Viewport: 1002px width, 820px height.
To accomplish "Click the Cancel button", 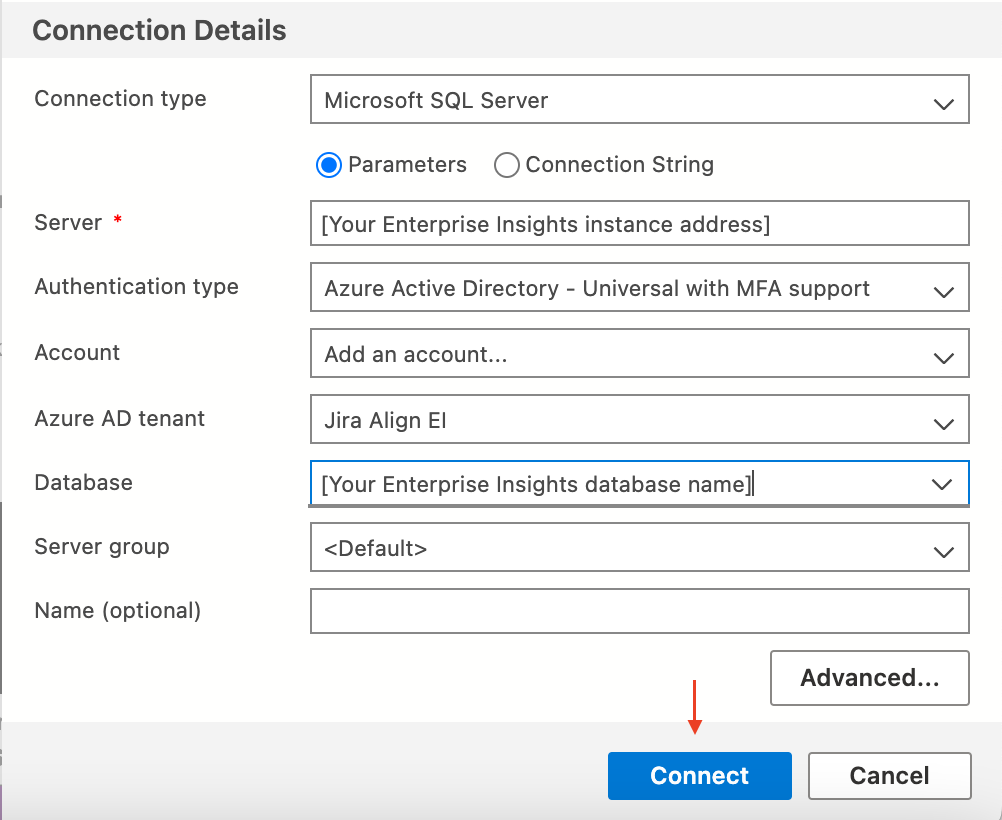I will [x=889, y=775].
